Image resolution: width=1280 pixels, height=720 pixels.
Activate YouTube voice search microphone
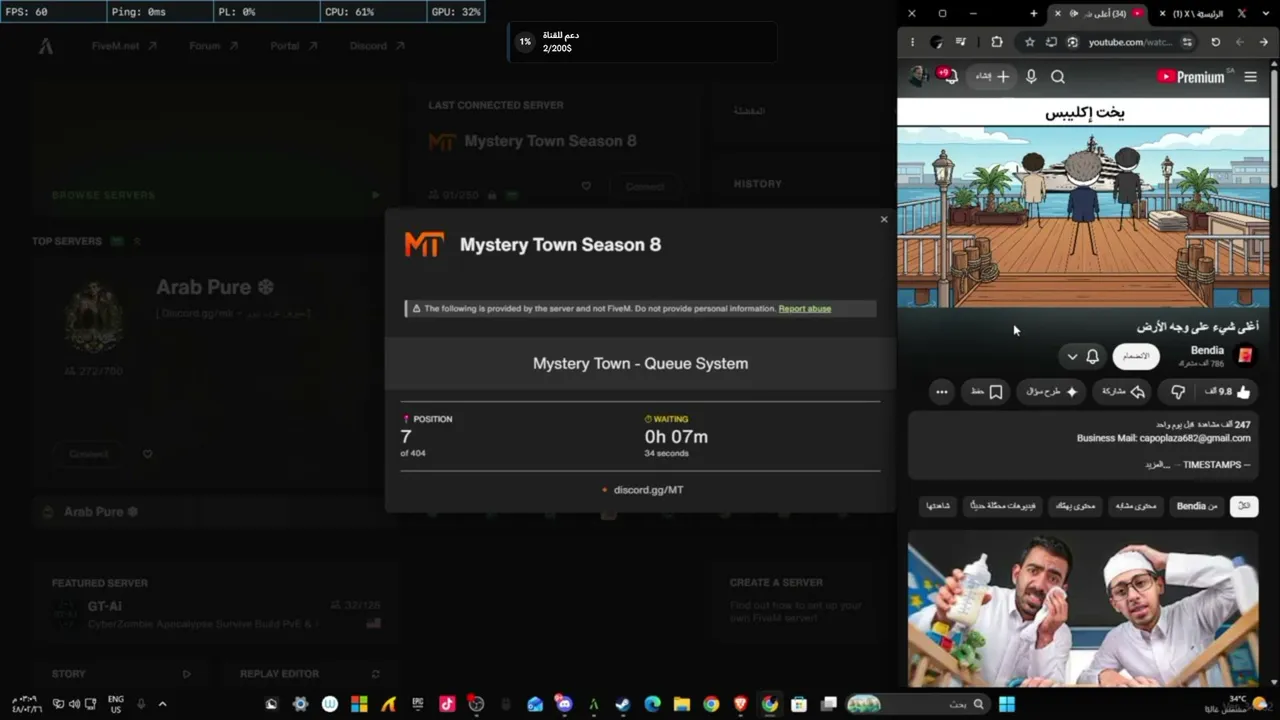(1031, 77)
